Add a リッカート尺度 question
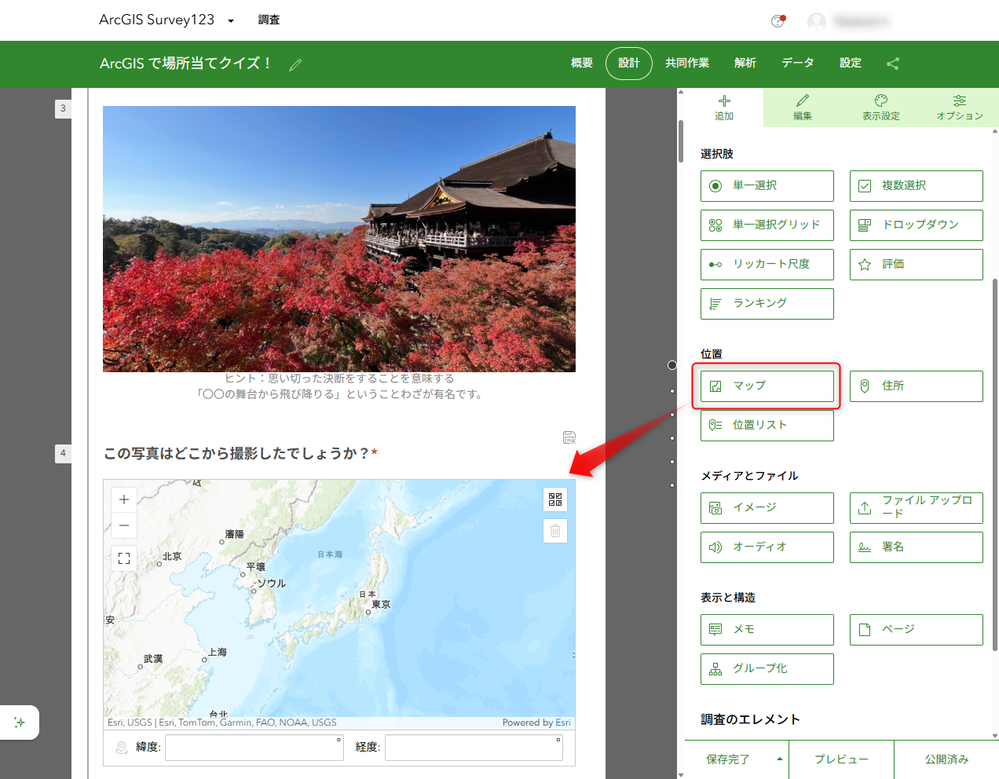 click(766, 264)
